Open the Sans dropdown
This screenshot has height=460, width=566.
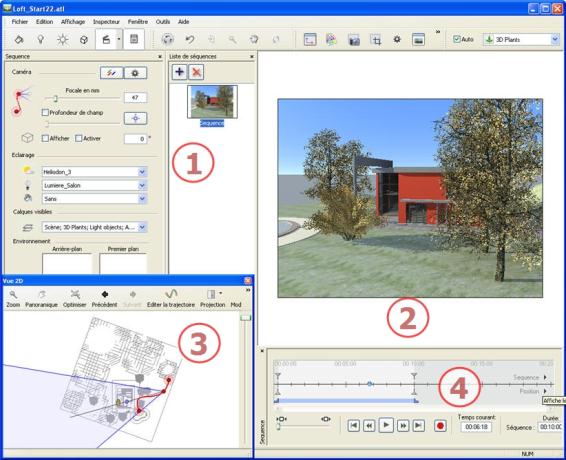pyautogui.click(x=142, y=199)
